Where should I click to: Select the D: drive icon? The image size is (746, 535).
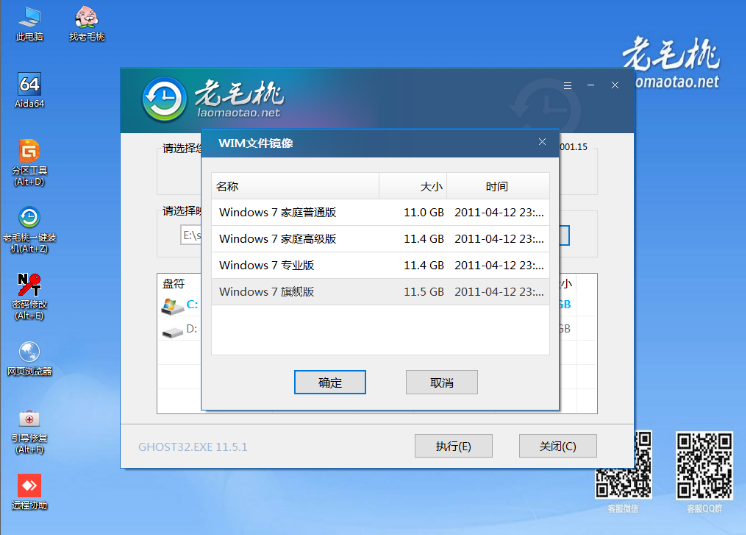[x=172, y=331]
